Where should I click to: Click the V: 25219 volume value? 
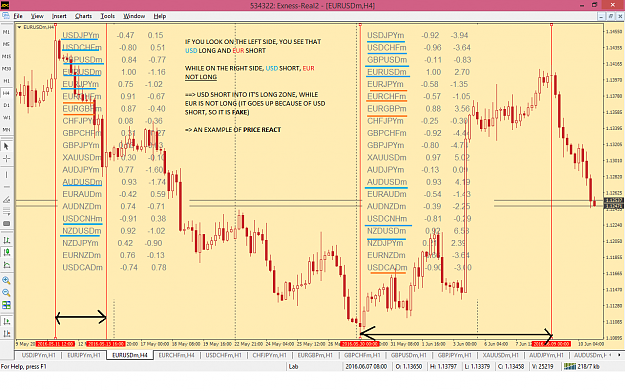pyautogui.click(x=543, y=367)
